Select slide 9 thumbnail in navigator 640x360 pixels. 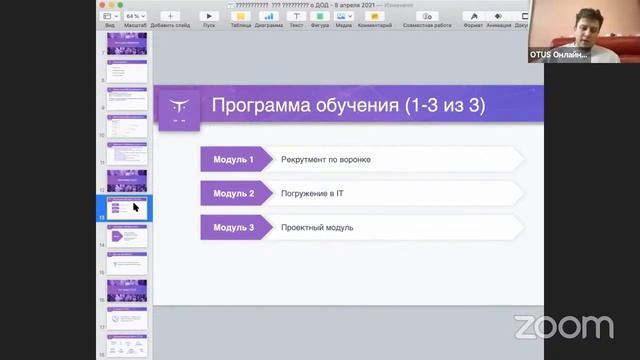tap(127, 98)
